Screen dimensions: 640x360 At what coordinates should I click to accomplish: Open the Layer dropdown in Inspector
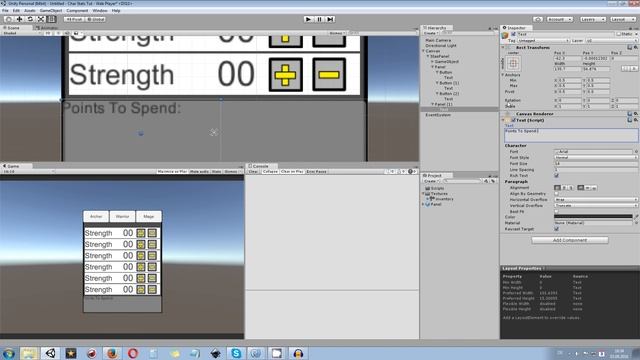click(x=611, y=41)
